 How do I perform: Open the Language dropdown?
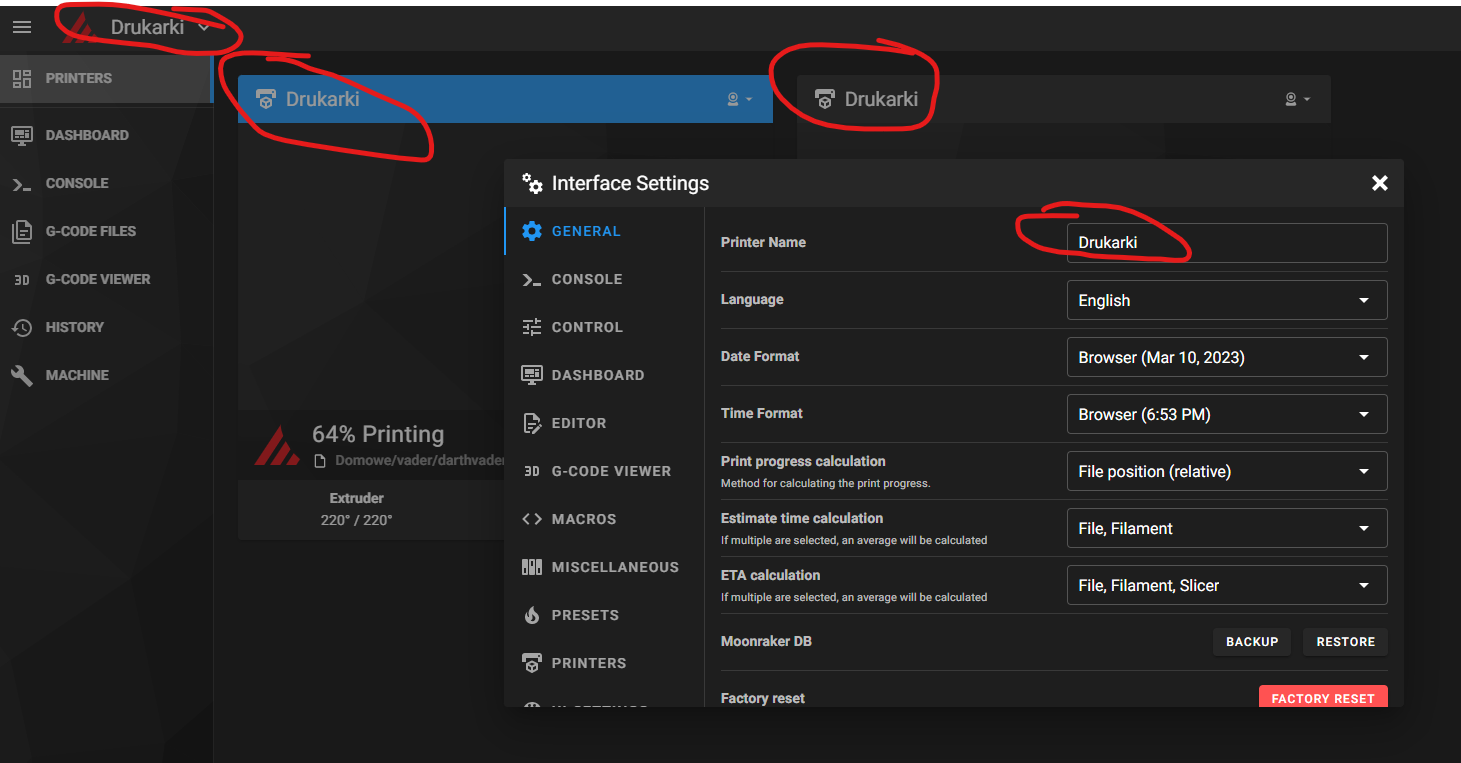pyautogui.click(x=1226, y=300)
